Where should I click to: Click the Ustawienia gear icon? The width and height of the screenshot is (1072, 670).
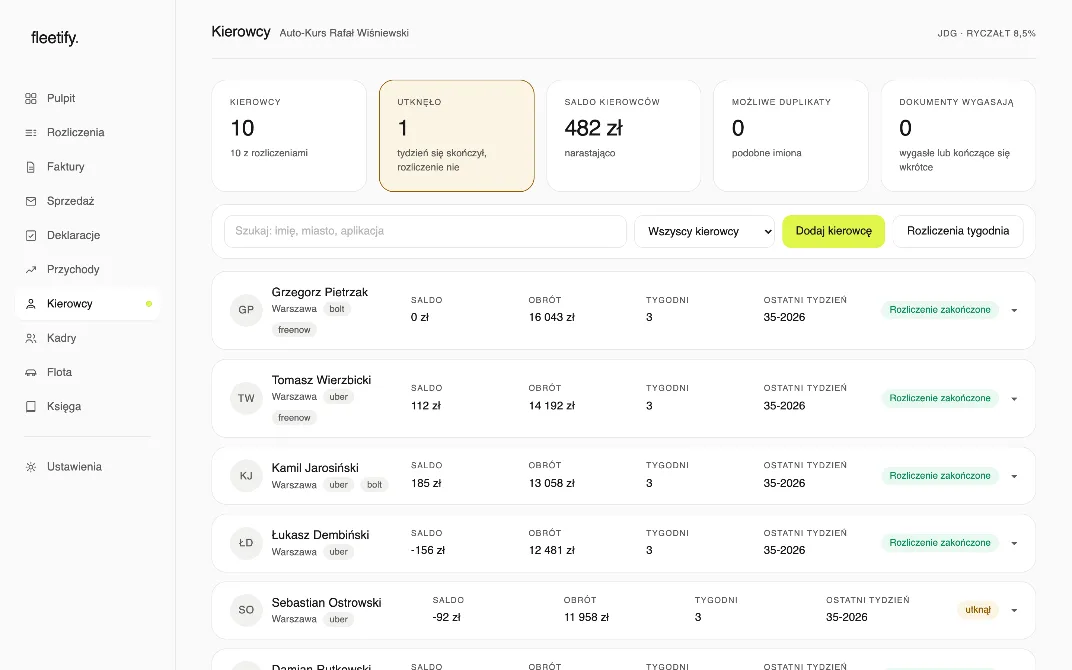pos(31,467)
